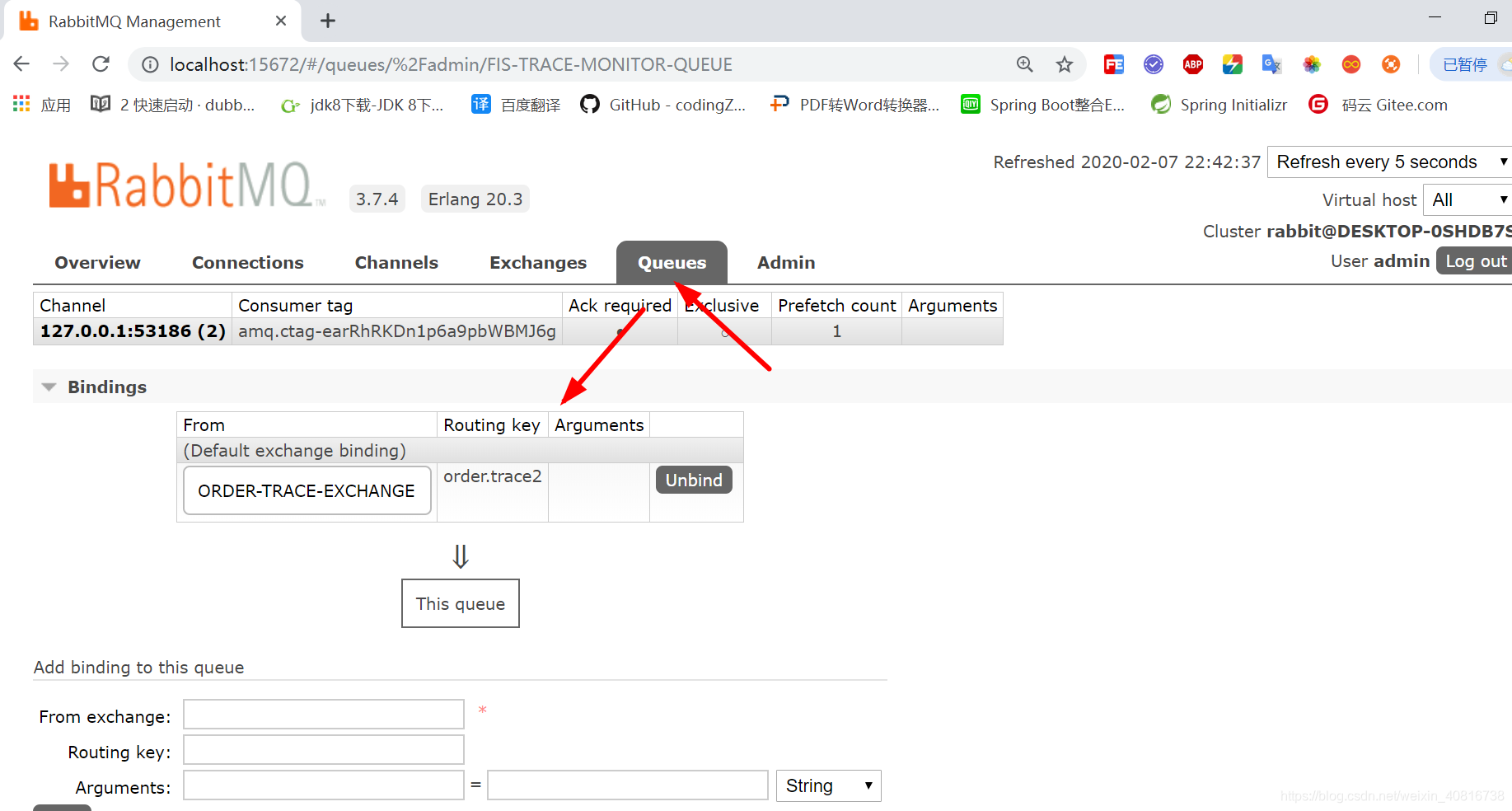Click the Log out button
1512x811 pixels.
[1475, 260]
